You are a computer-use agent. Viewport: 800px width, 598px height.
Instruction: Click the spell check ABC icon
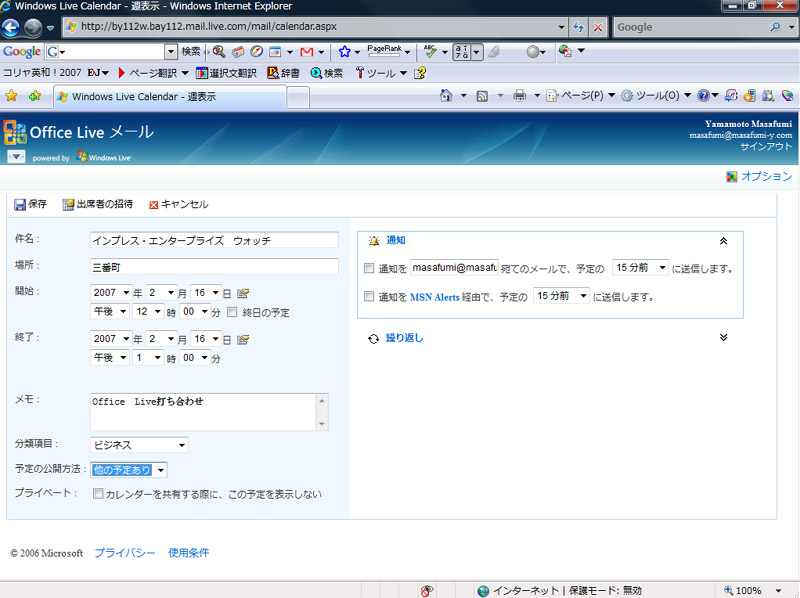pyautogui.click(x=430, y=51)
